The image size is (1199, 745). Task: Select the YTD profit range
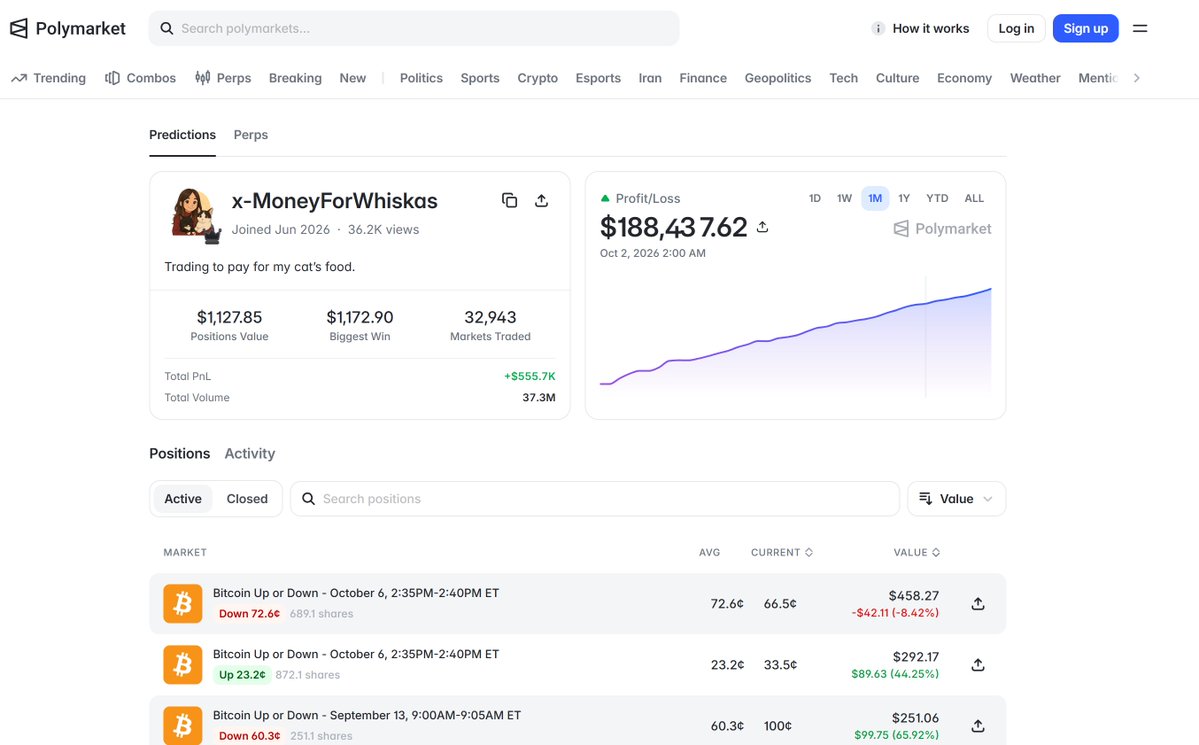937,198
